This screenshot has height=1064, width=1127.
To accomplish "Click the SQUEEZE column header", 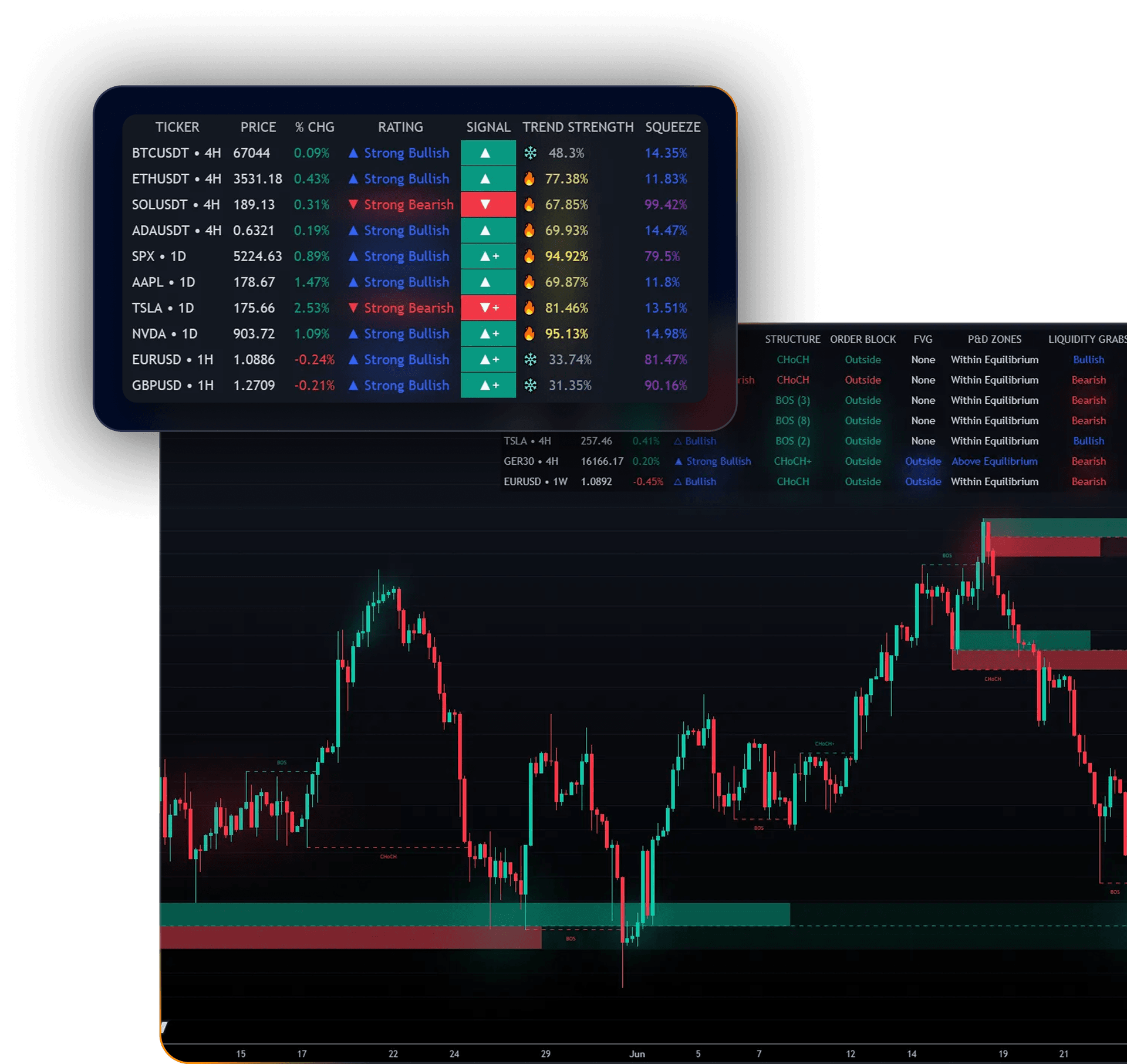I will tap(673, 127).
